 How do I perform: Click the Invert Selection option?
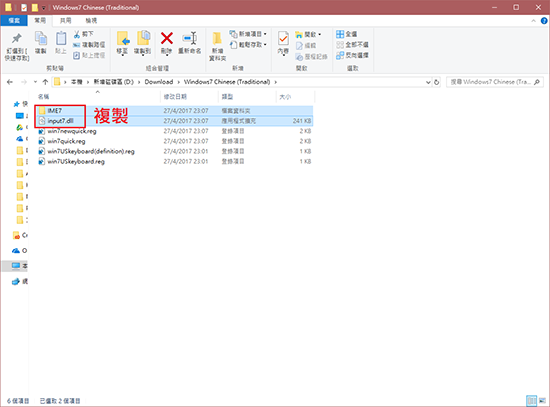click(x=353, y=55)
